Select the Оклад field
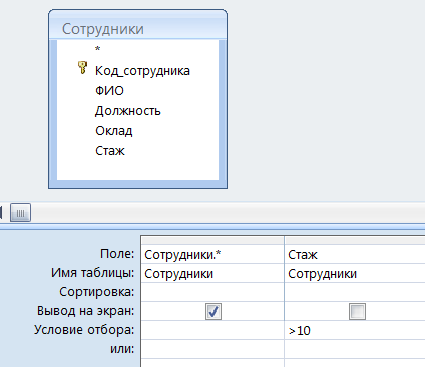This screenshot has width=425, height=367. click(x=114, y=131)
